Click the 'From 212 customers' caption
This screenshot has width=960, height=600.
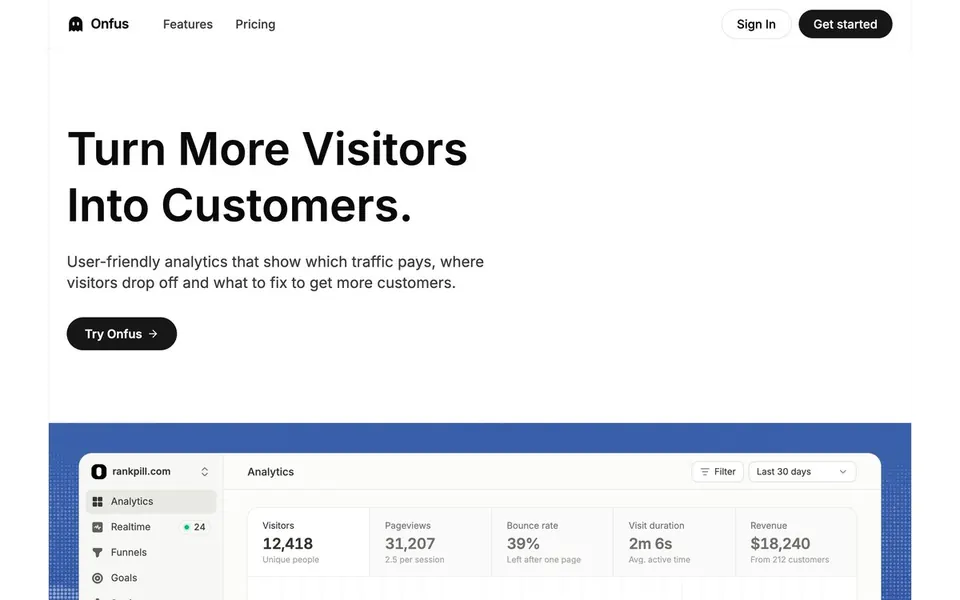[x=790, y=560]
